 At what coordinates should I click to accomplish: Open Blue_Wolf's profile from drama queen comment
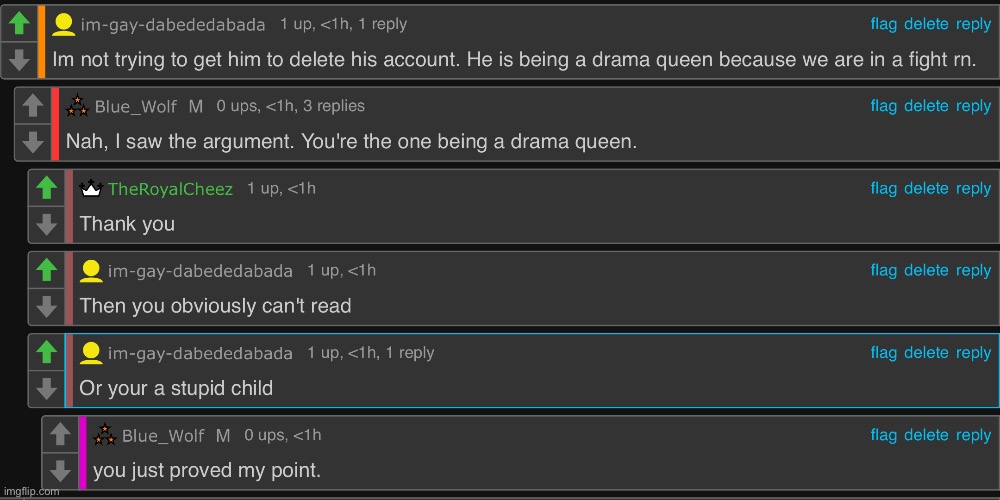point(135,106)
